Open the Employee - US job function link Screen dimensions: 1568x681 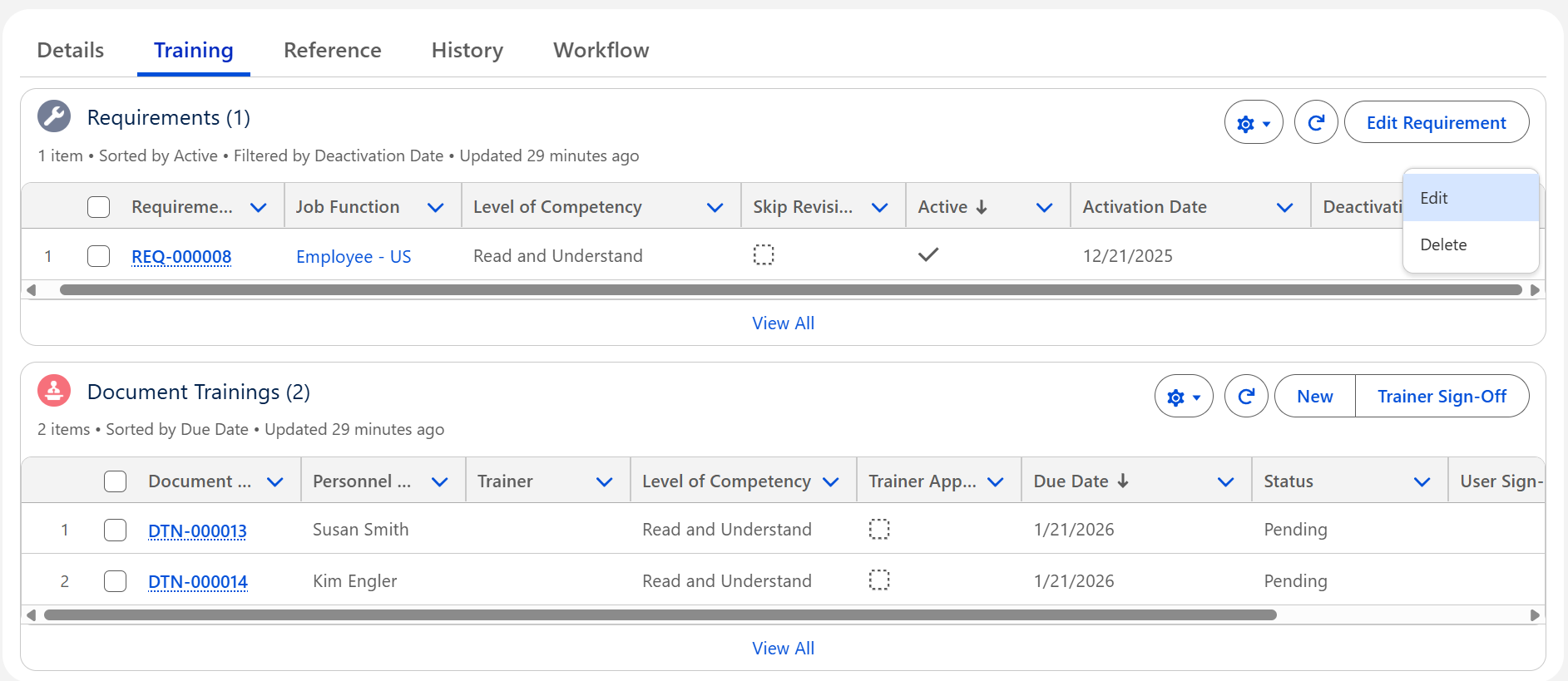pyautogui.click(x=354, y=257)
